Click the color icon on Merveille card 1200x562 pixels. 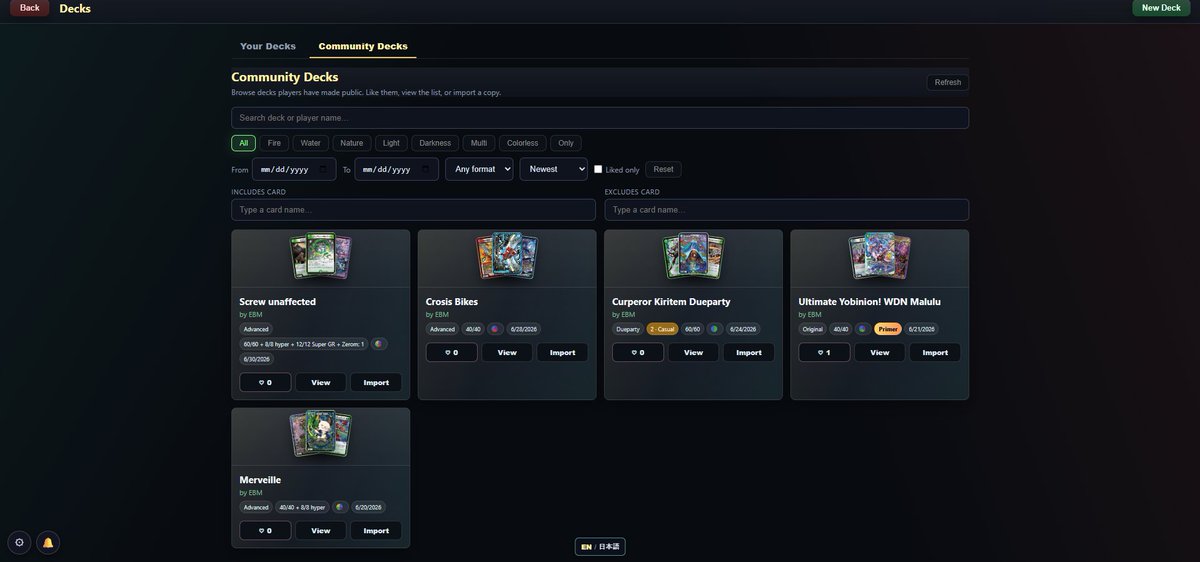click(x=340, y=507)
